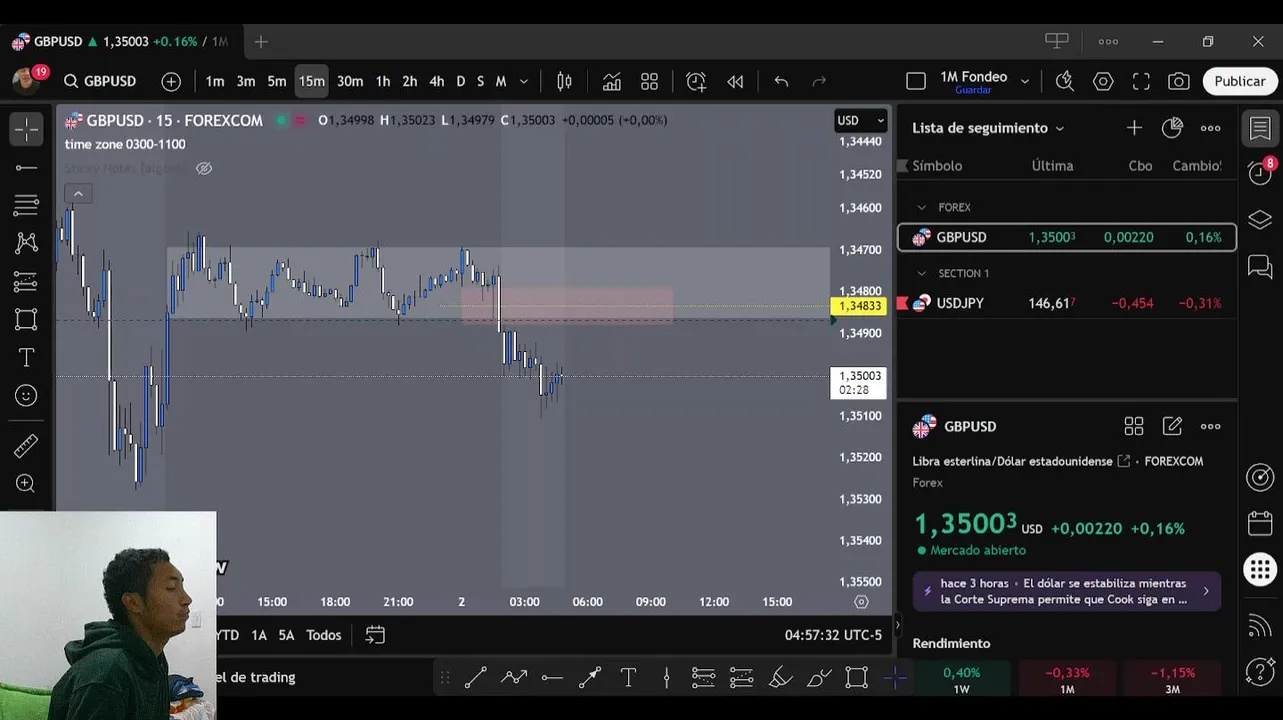
Task: Flag the USDJPY watchlist row
Action: tap(903, 303)
